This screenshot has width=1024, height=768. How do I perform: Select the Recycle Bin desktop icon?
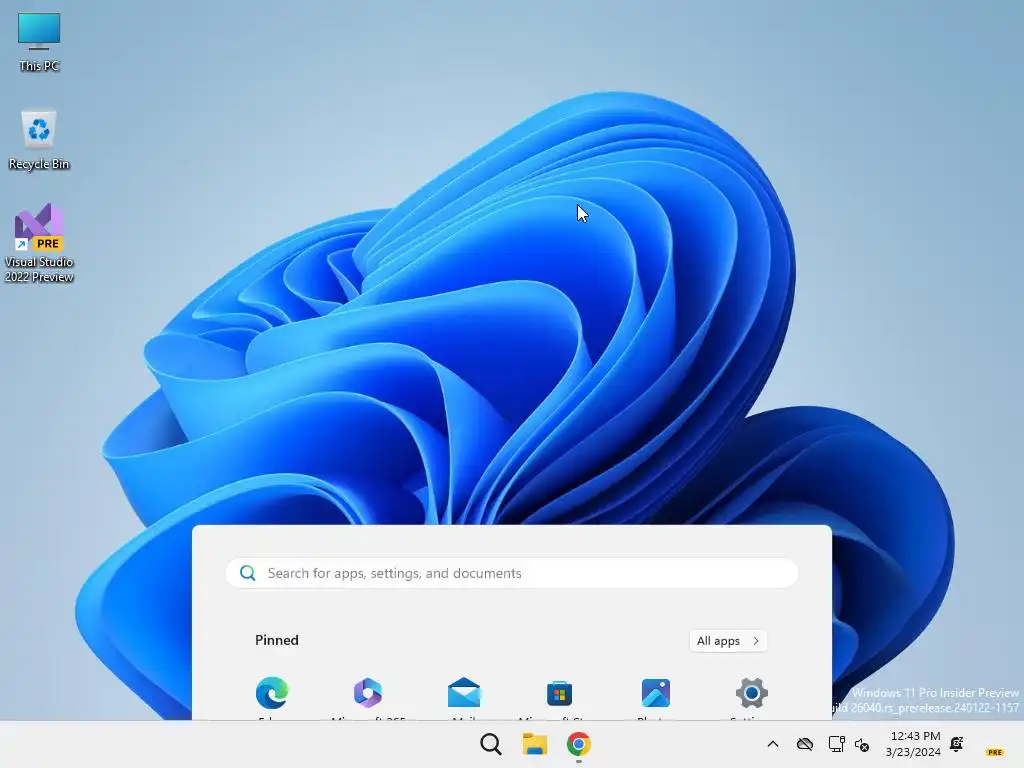coord(39,140)
